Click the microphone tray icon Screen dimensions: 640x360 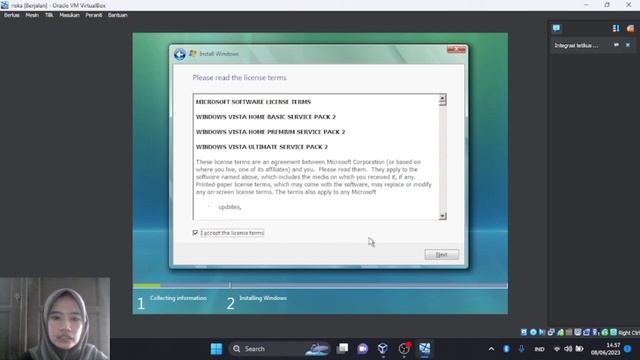[522, 349]
